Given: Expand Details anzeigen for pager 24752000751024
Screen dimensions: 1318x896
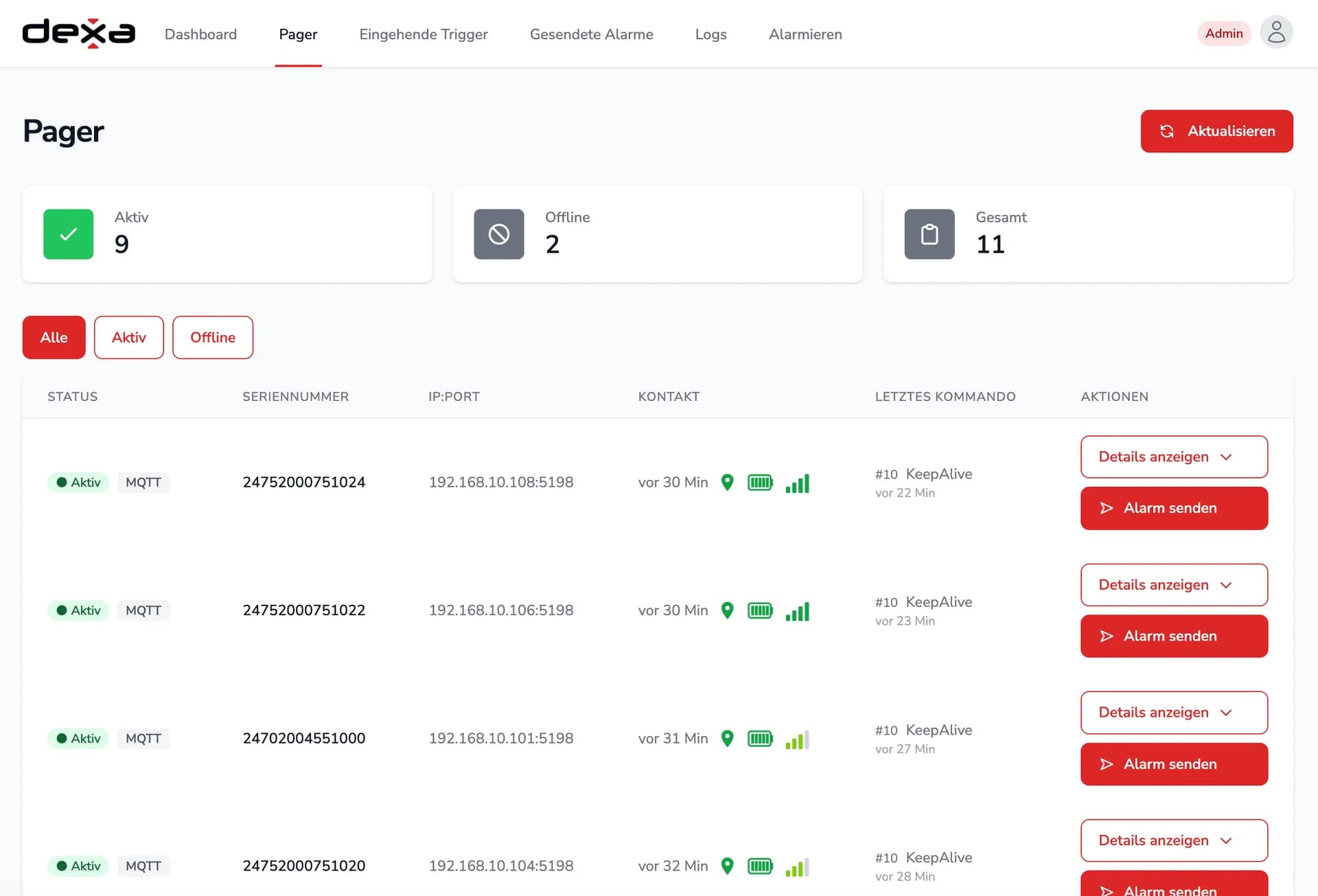Looking at the screenshot, I should (1173, 457).
